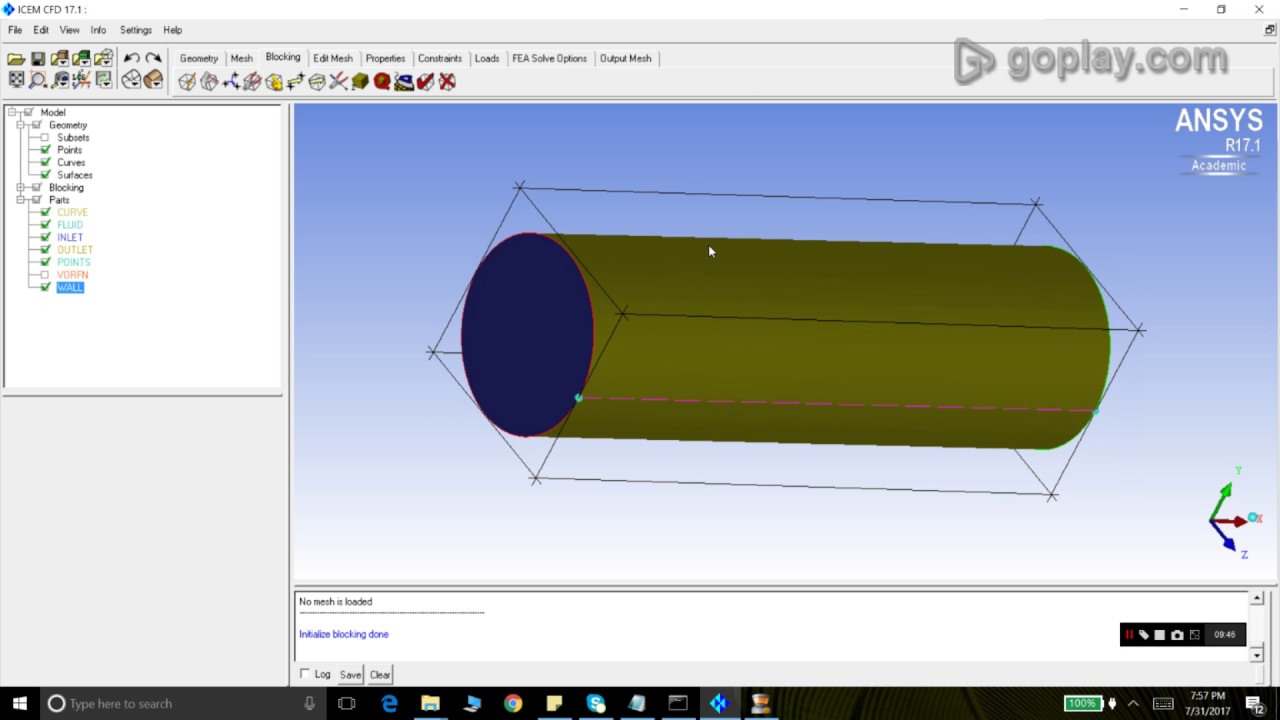The image size is (1280, 720).
Task: Select the Associate blocking tool
Action: pyautogui.click(x=274, y=82)
